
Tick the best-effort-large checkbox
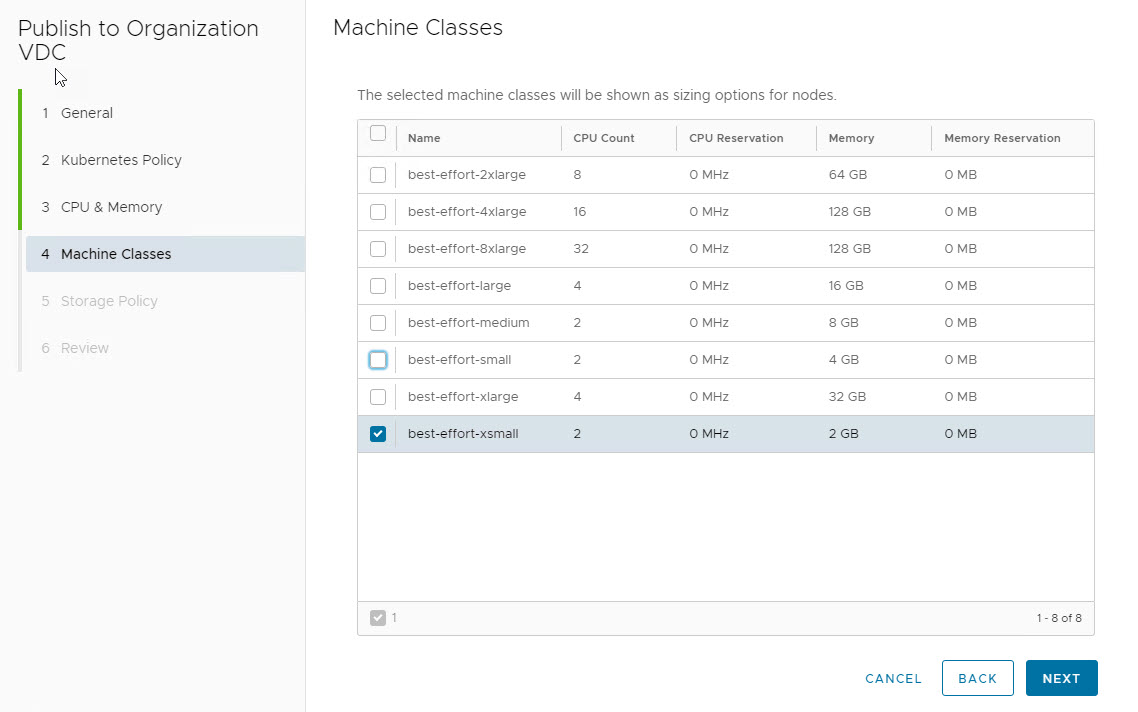click(377, 286)
